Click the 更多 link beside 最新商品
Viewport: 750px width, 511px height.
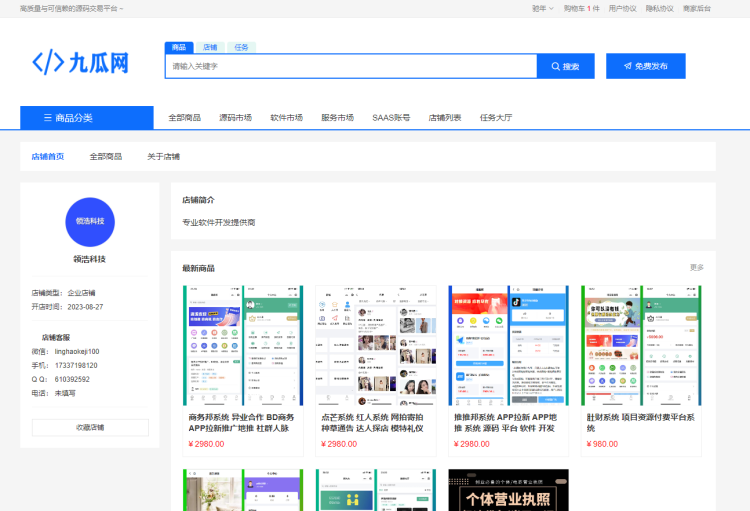(696, 267)
